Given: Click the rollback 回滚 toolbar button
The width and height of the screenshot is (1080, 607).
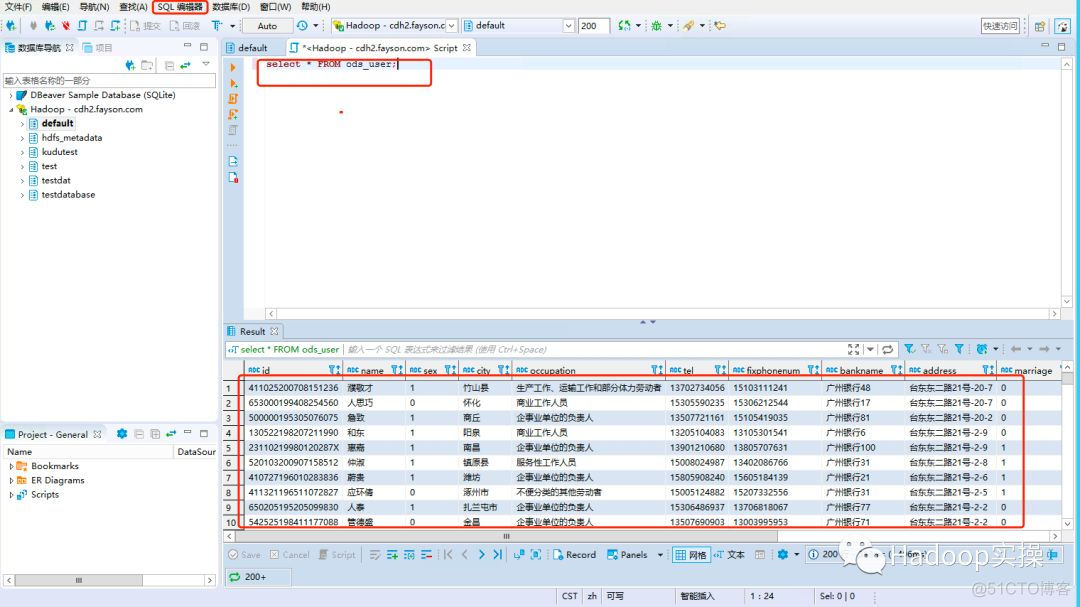Looking at the screenshot, I should tap(185, 25).
